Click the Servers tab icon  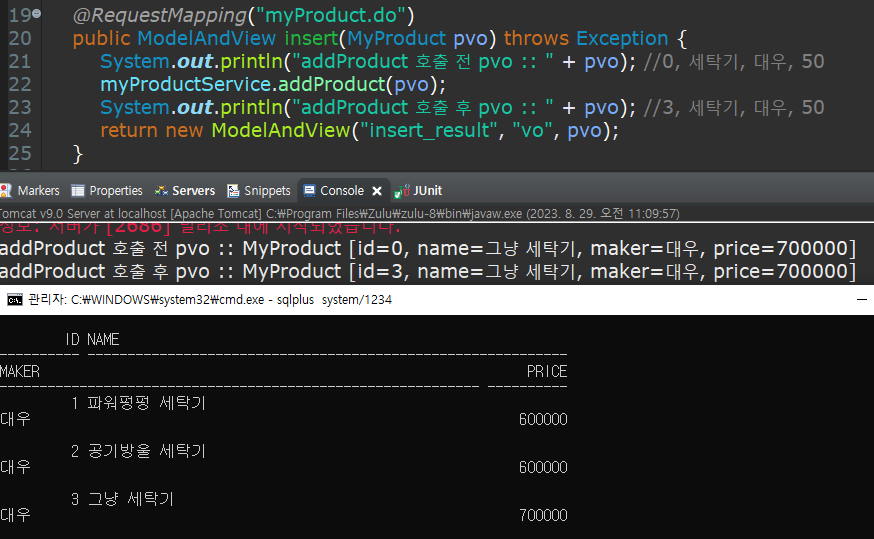[x=161, y=191]
